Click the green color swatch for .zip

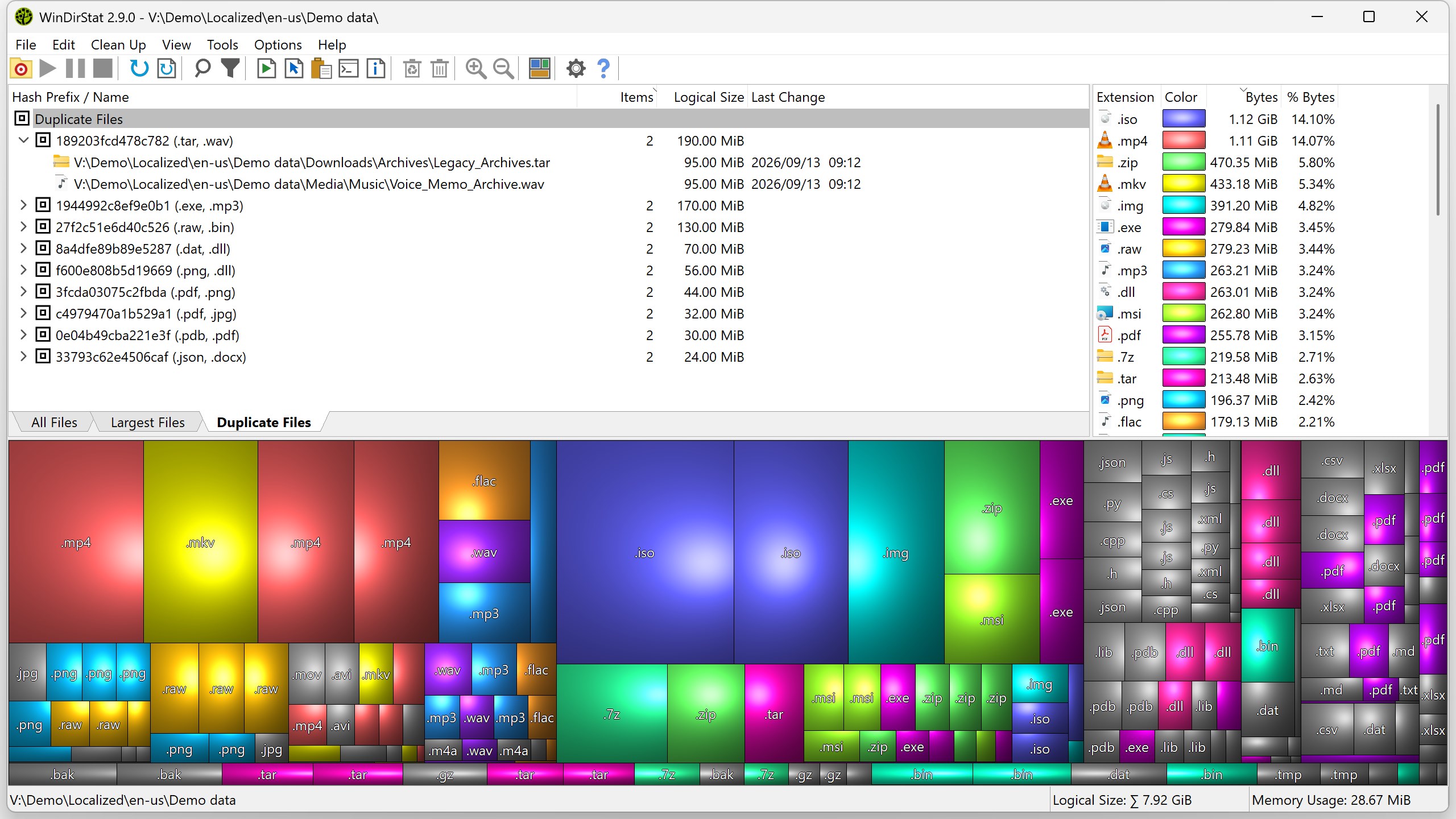(1184, 162)
